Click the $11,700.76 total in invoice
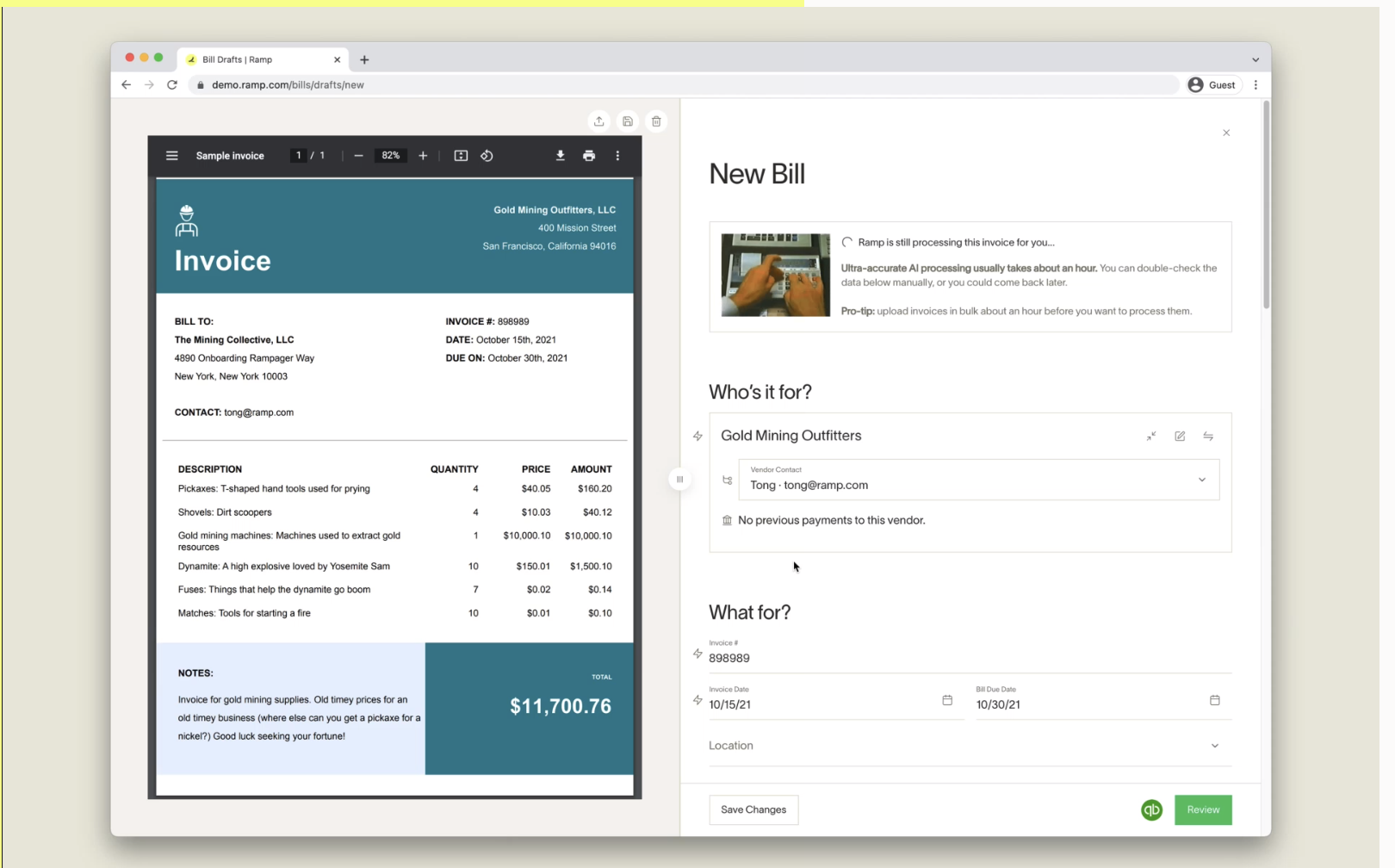Viewport: 1395px width, 868px height. pyautogui.click(x=561, y=706)
